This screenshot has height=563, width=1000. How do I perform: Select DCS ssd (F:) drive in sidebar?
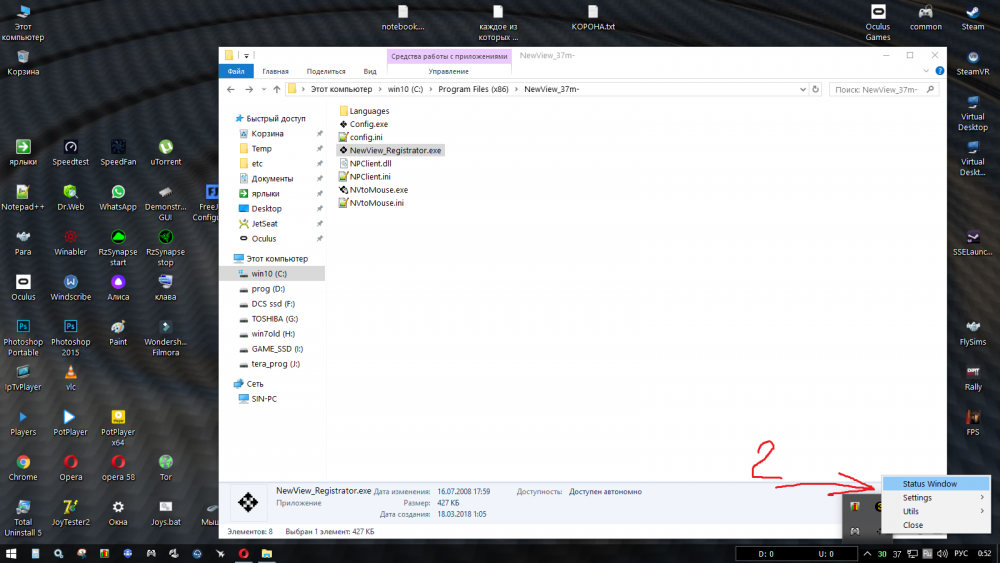click(273, 304)
